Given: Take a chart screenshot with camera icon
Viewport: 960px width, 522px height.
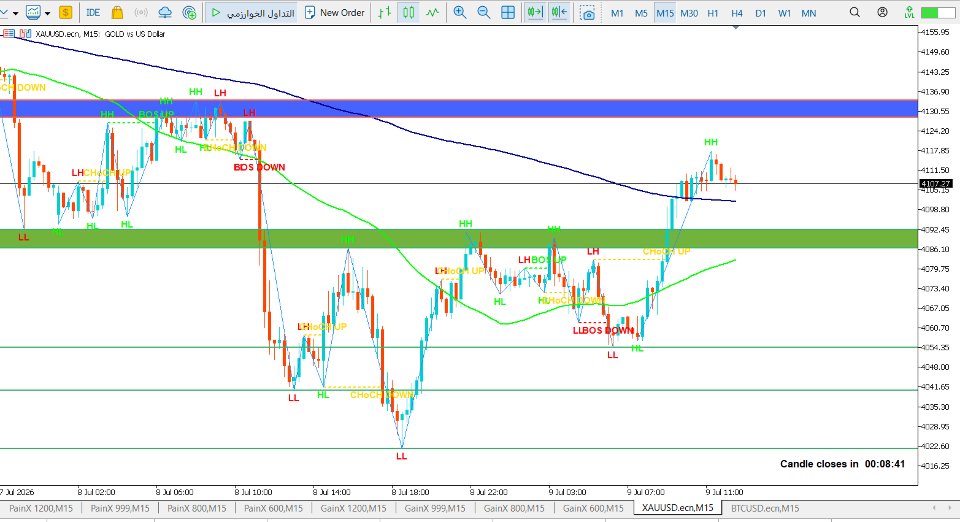Looking at the screenshot, I should pyautogui.click(x=588, y=13).
